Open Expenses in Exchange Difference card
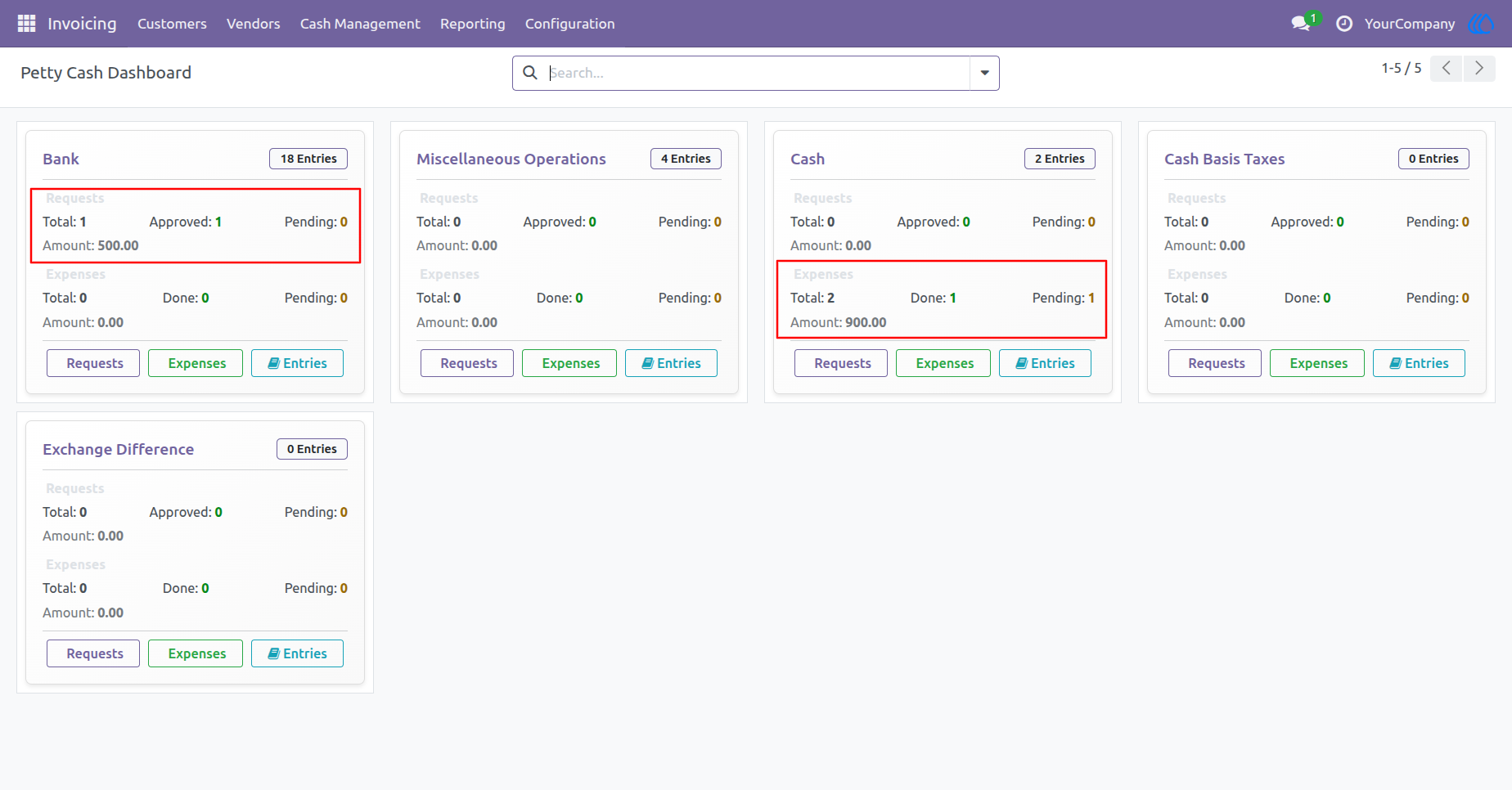This screenshot has height=790, width=1512. point(196,653)
